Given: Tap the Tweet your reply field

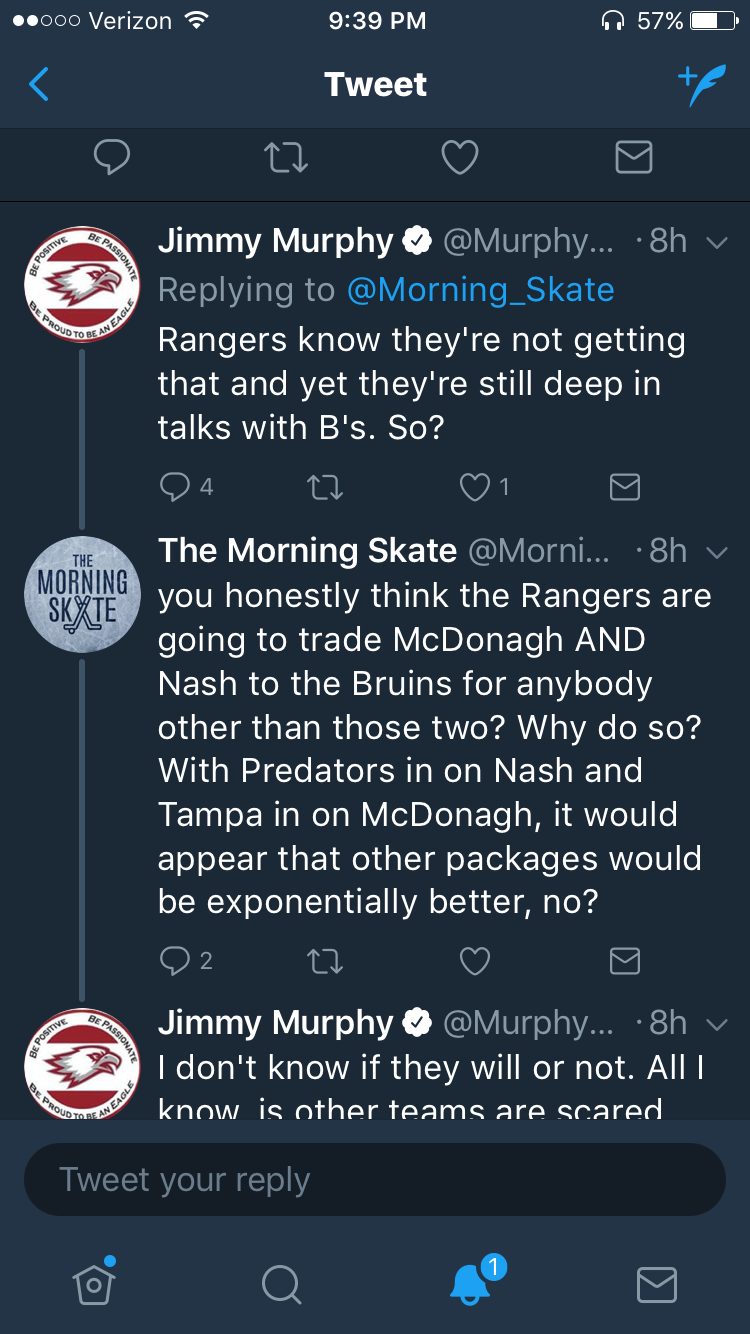Looking at the screenshot, I should click(x=375, y=1180).
